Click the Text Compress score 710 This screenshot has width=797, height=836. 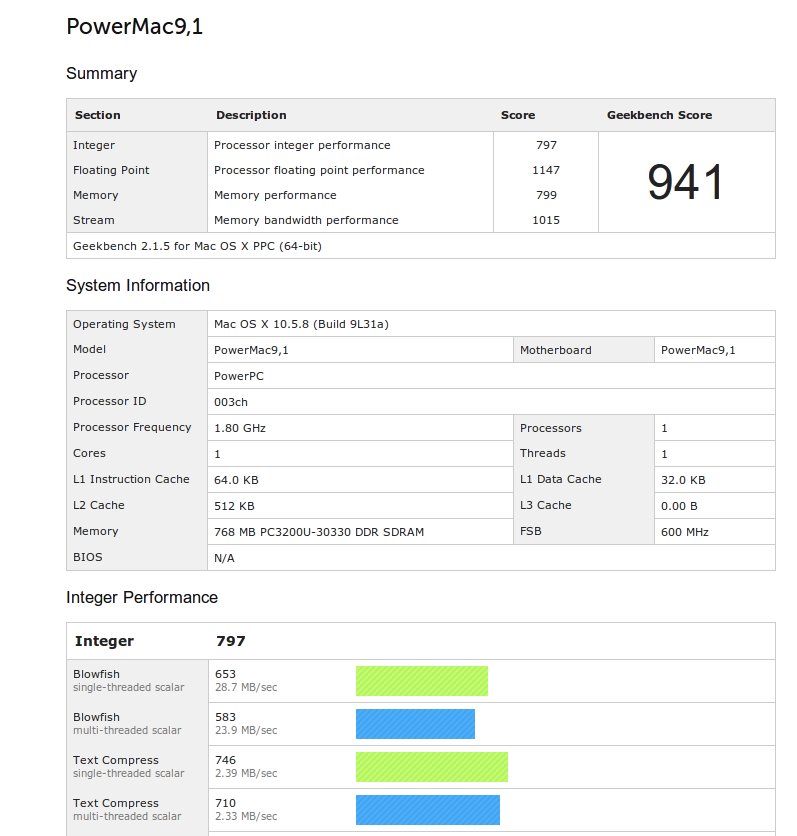point(225,803)
